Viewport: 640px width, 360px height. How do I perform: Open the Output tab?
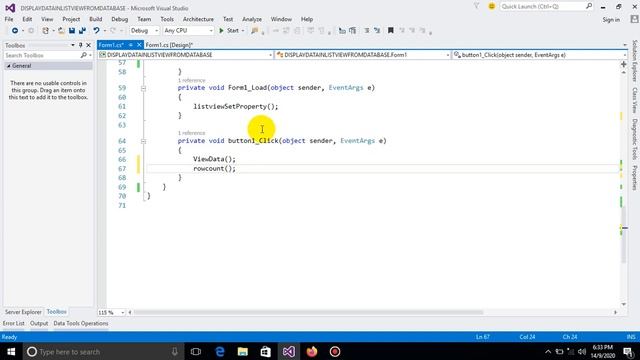[x=39, y=323]
